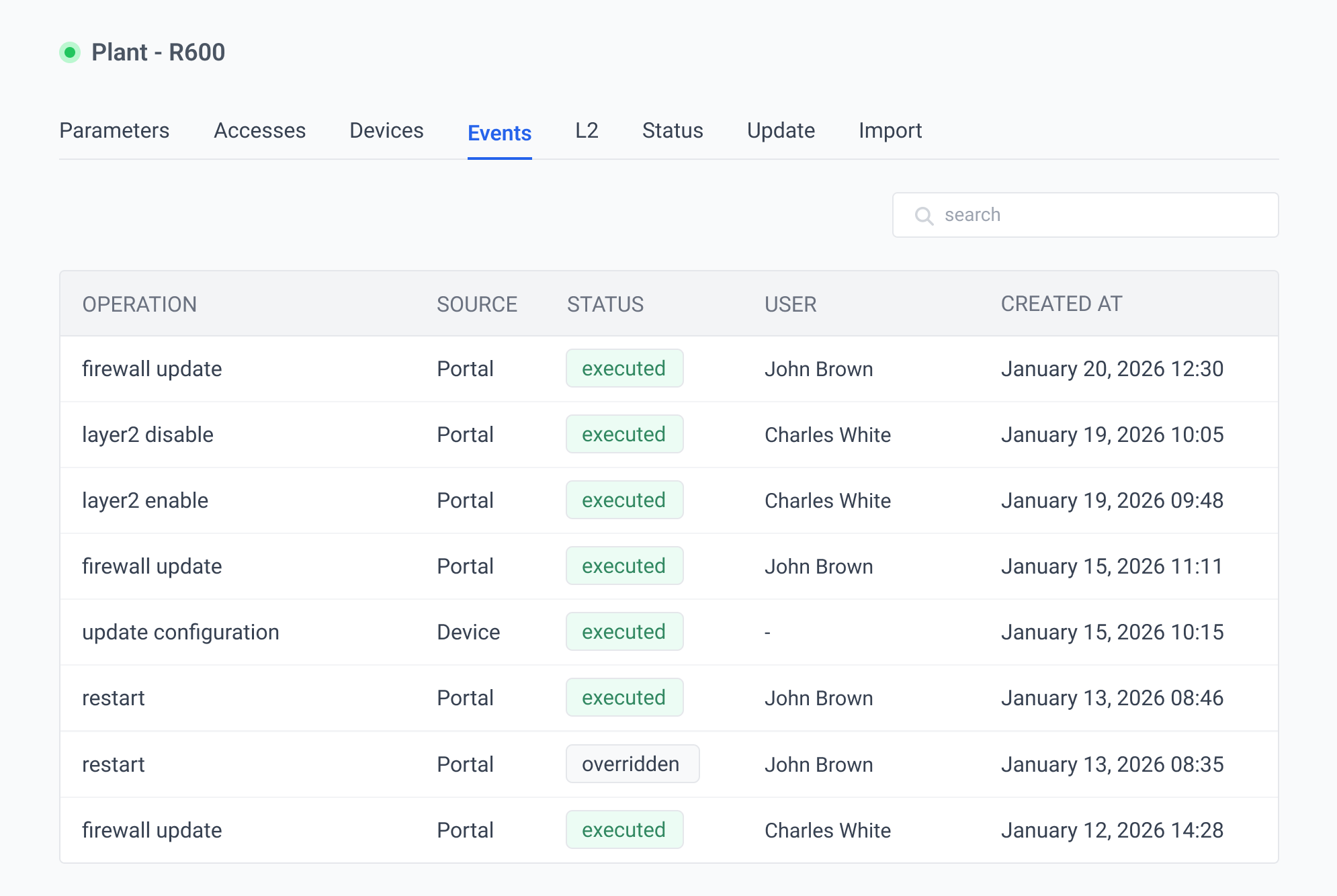This screenshot has width=1337, height=896.
Task: Switch to the Update tab
Action: click(x=781, y=130)
